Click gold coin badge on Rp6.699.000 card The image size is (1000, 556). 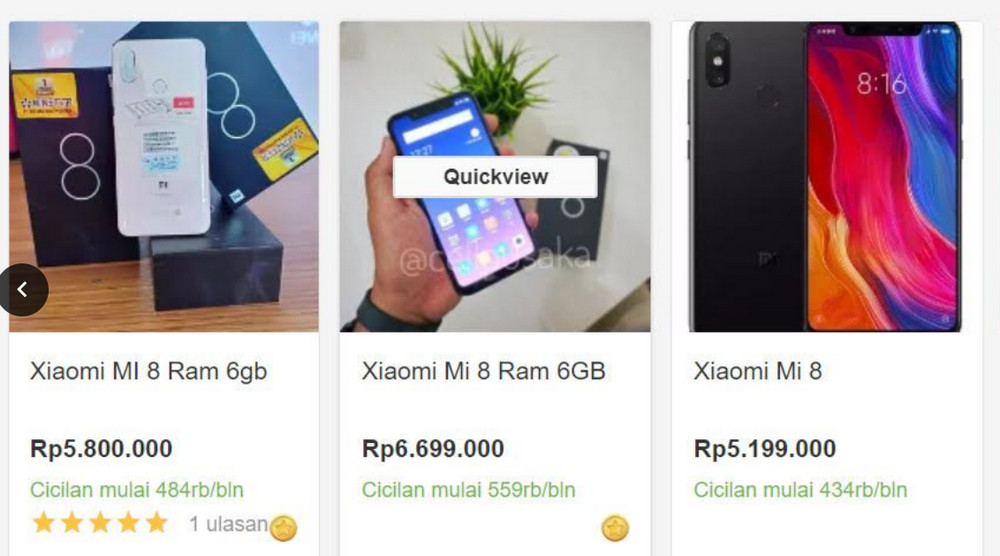[x=615, y=528]
